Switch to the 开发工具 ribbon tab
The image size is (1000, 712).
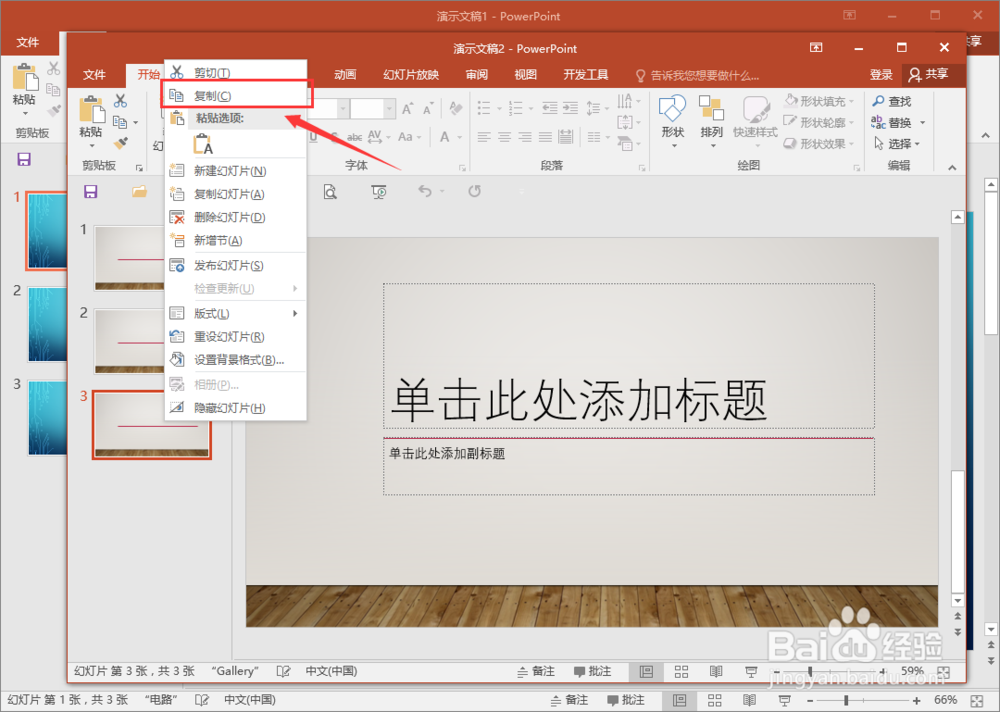(585, 75)
